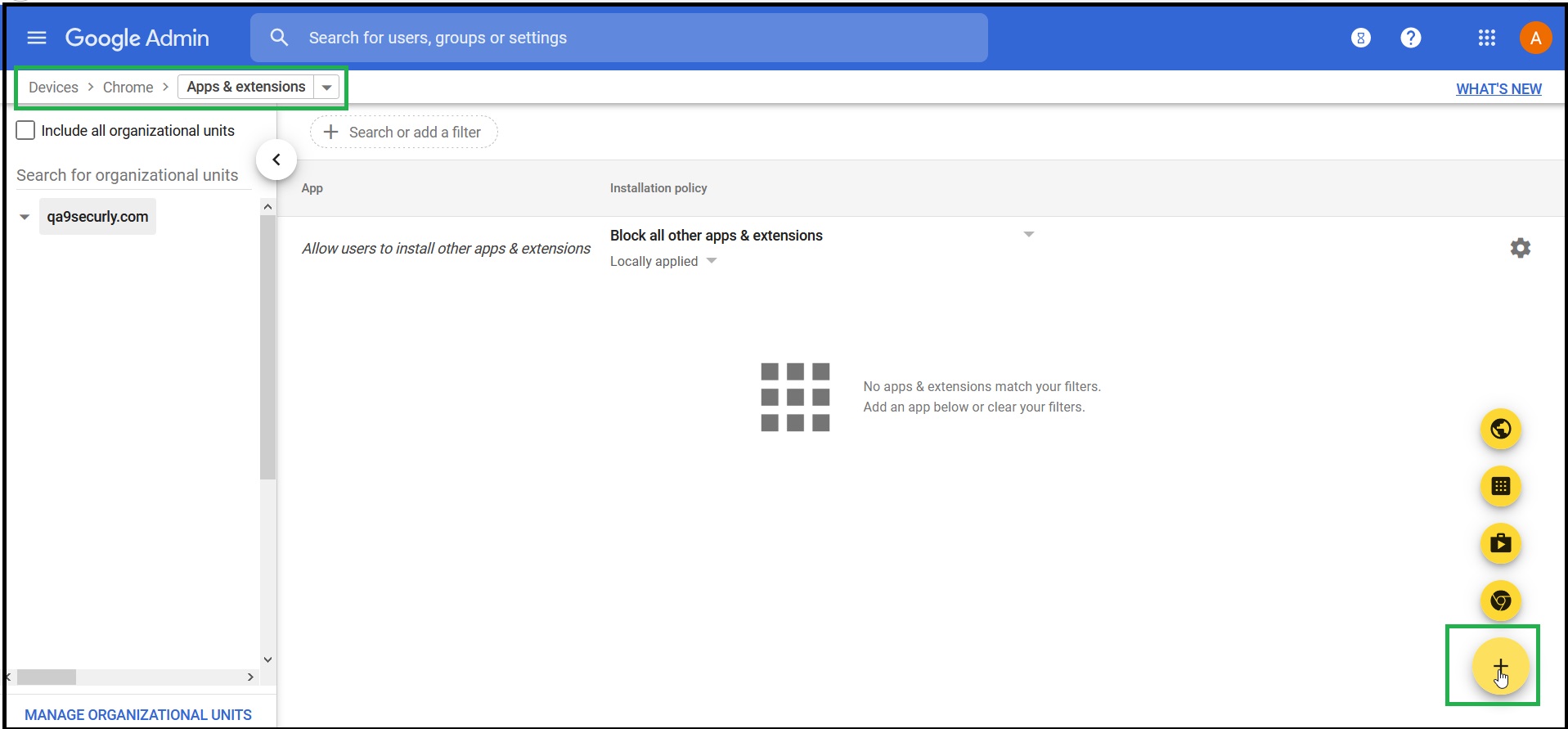The image size is (1568, 729).
Task: Open additional settings gear icon
Action: pyautogui.click(x=1521, y=248)
